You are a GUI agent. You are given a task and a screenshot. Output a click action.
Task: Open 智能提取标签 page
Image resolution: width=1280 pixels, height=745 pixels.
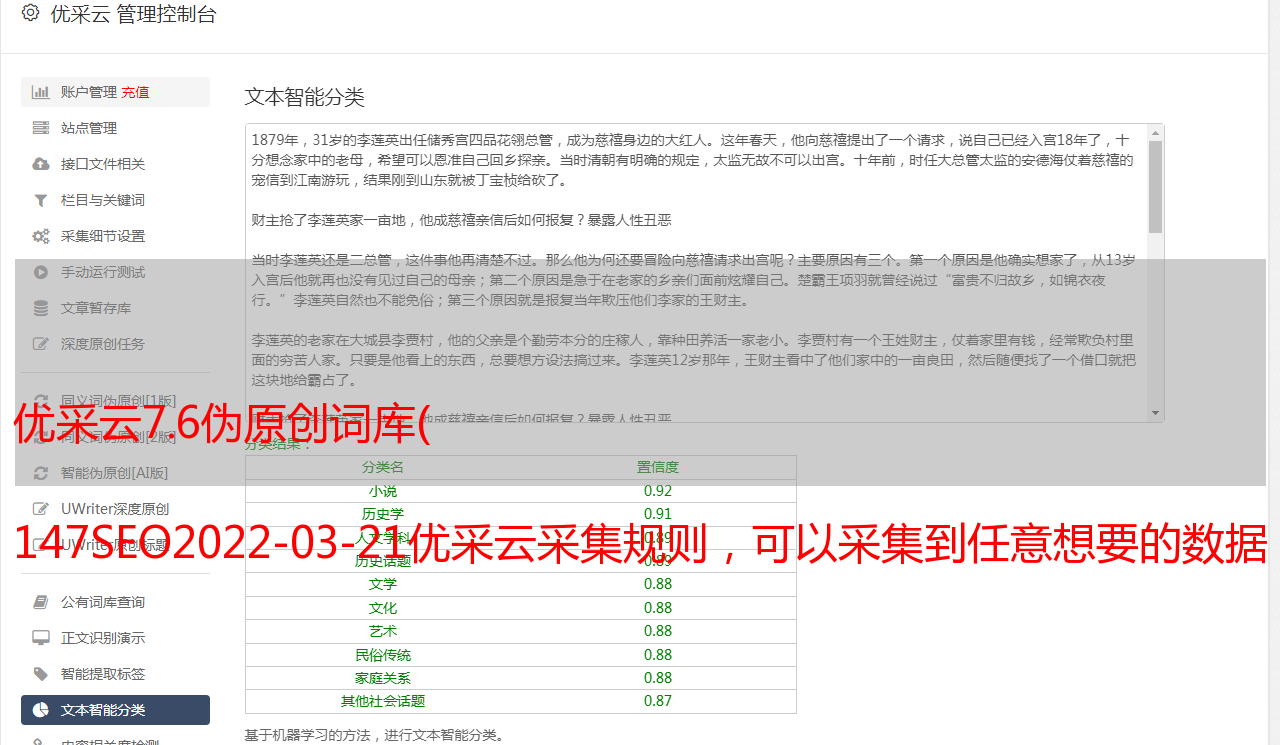click(115, 674)
